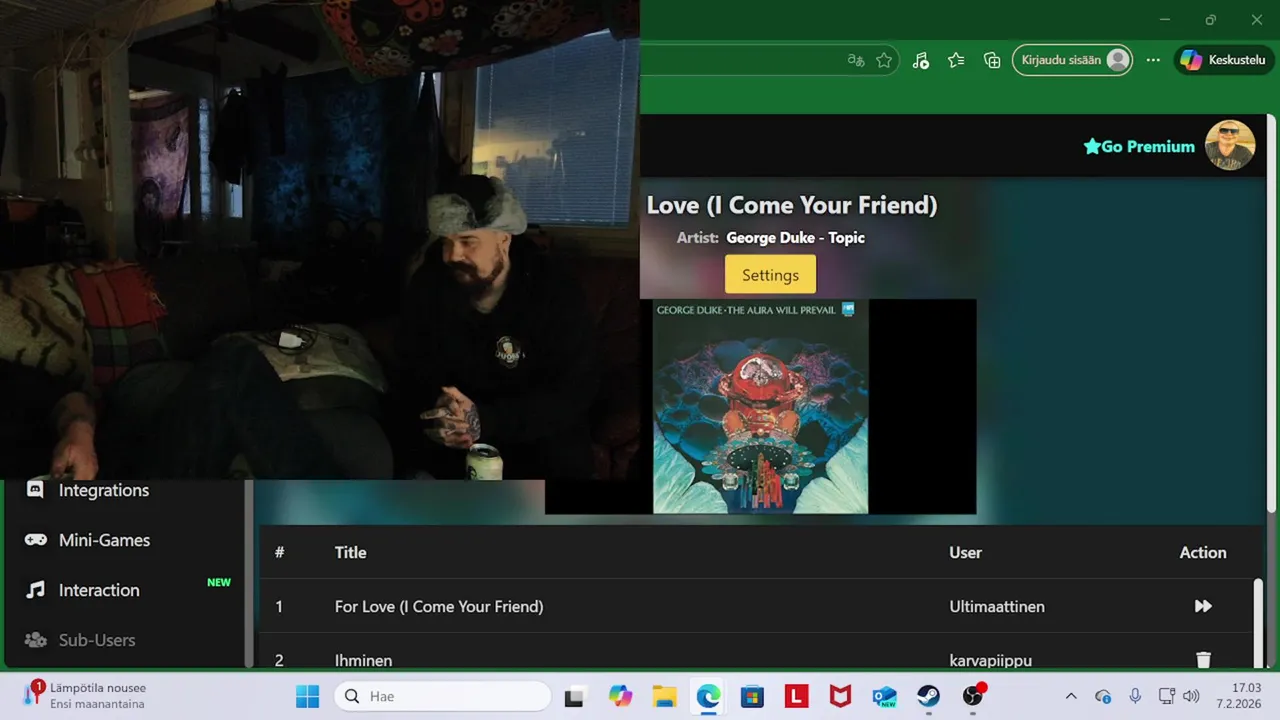Click the translate page icon in address bar

pyautogui.click(x=856, y=60)
